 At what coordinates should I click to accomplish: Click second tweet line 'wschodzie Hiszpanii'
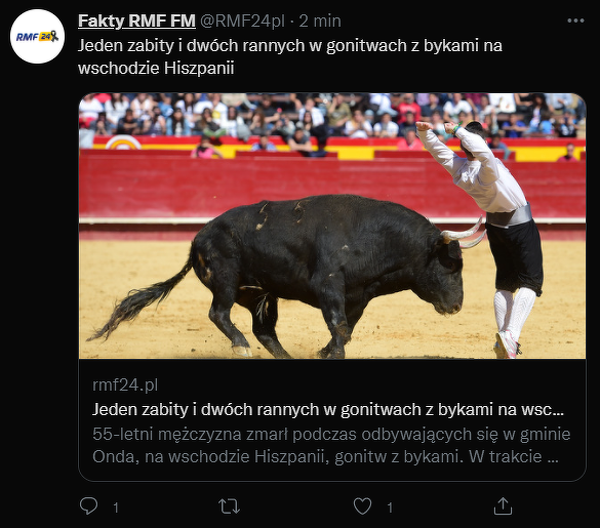tap(156, 68)
